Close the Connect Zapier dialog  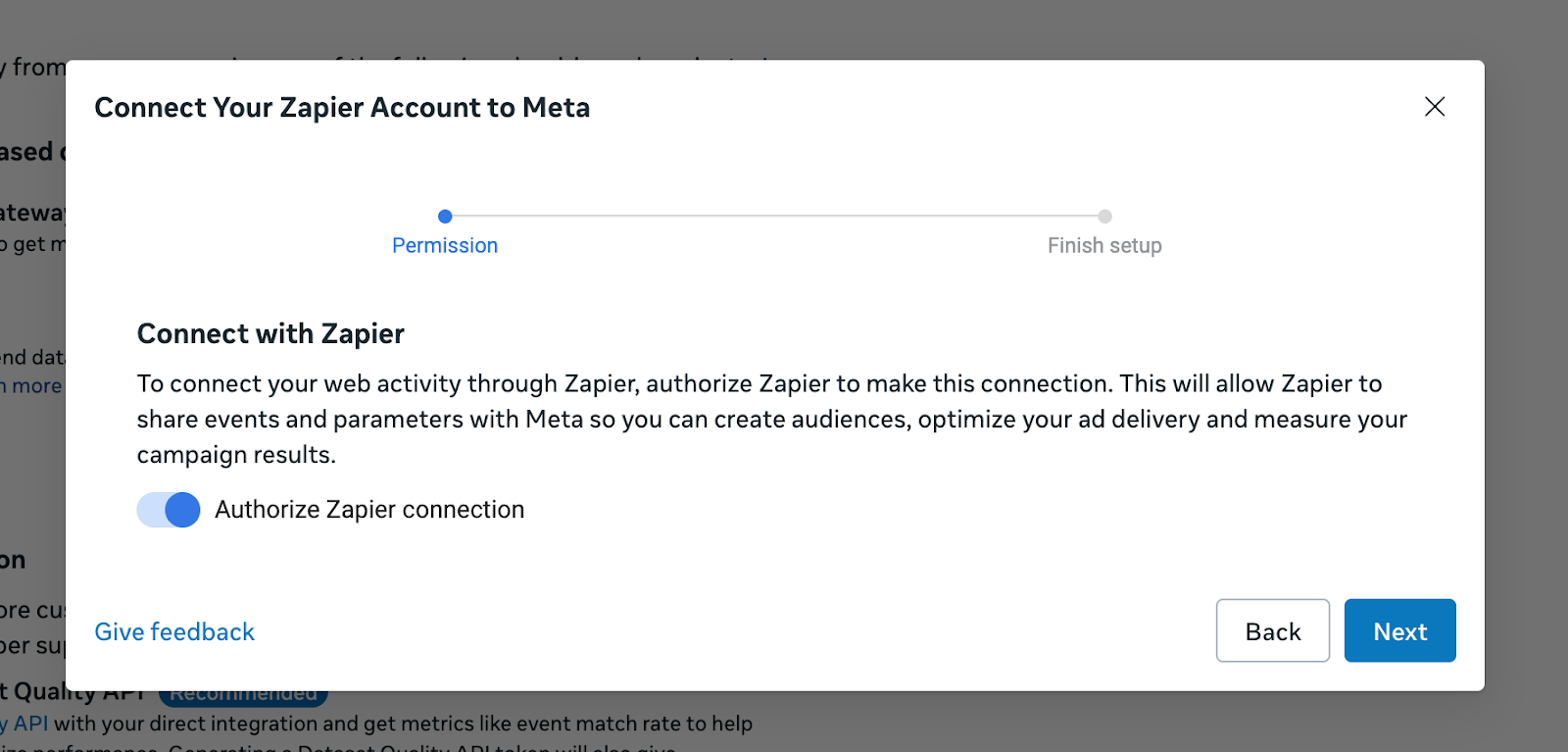1435,107
